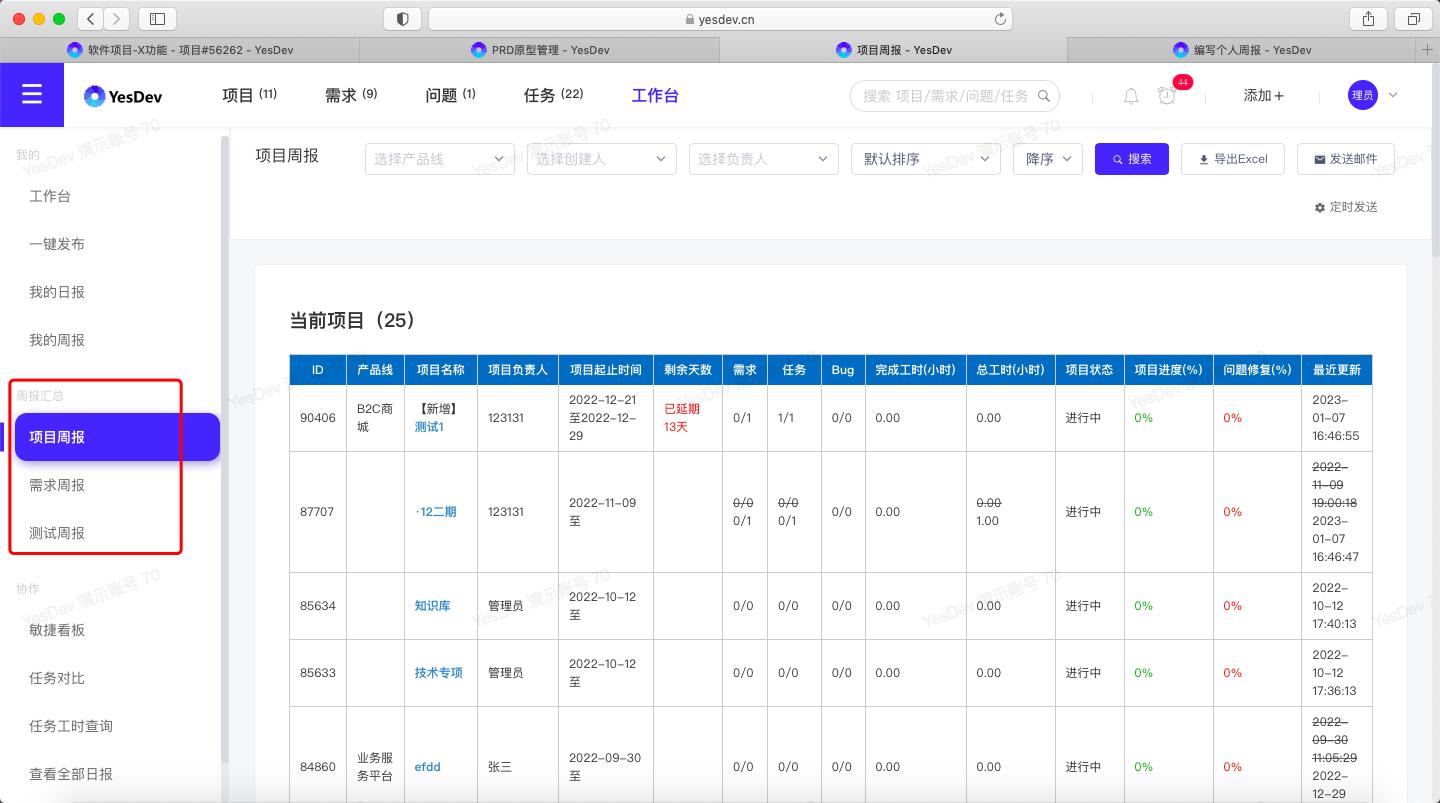
Task: Click the 定时发送 gear icon
Action: tap(1319, 208)
